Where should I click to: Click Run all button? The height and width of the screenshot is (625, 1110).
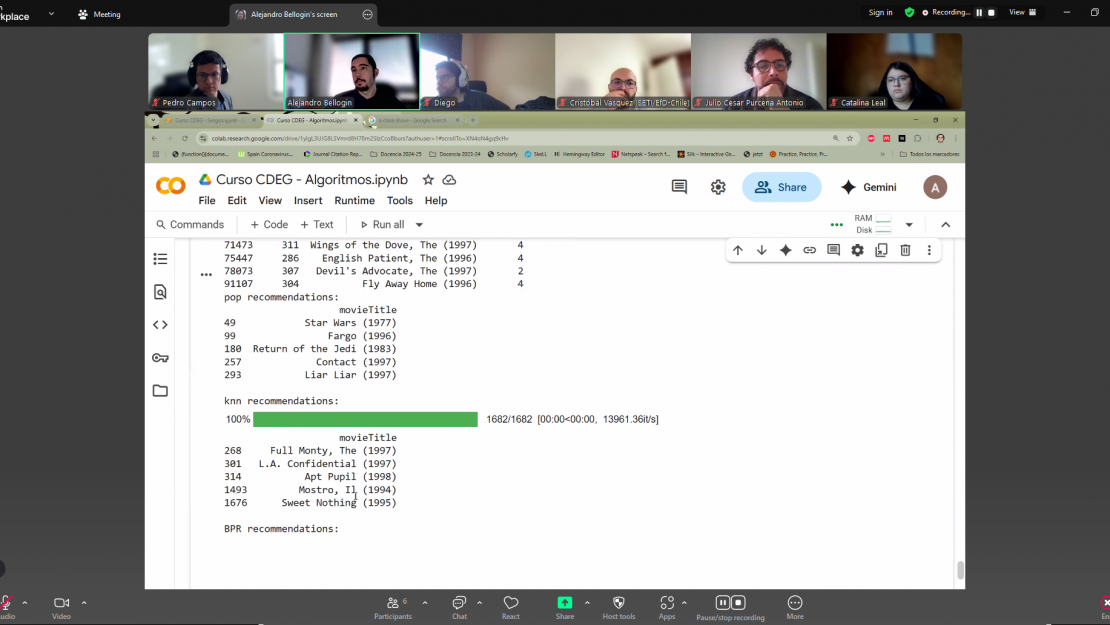click(382, 224)
